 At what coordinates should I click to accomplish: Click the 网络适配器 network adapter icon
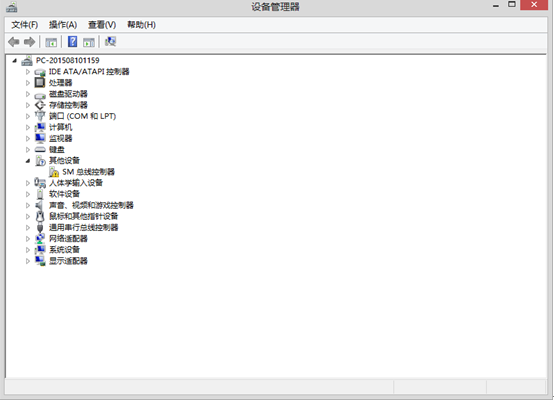point(40,238)
